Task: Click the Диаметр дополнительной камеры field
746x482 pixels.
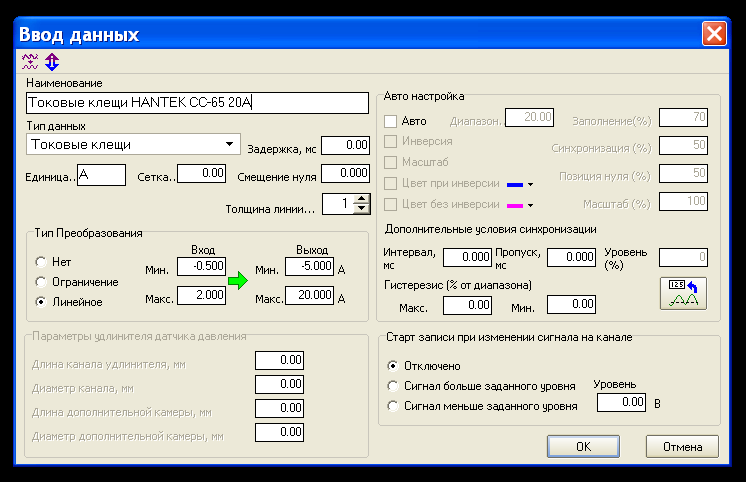Action: pyautogui.click(x=279, y=432)
